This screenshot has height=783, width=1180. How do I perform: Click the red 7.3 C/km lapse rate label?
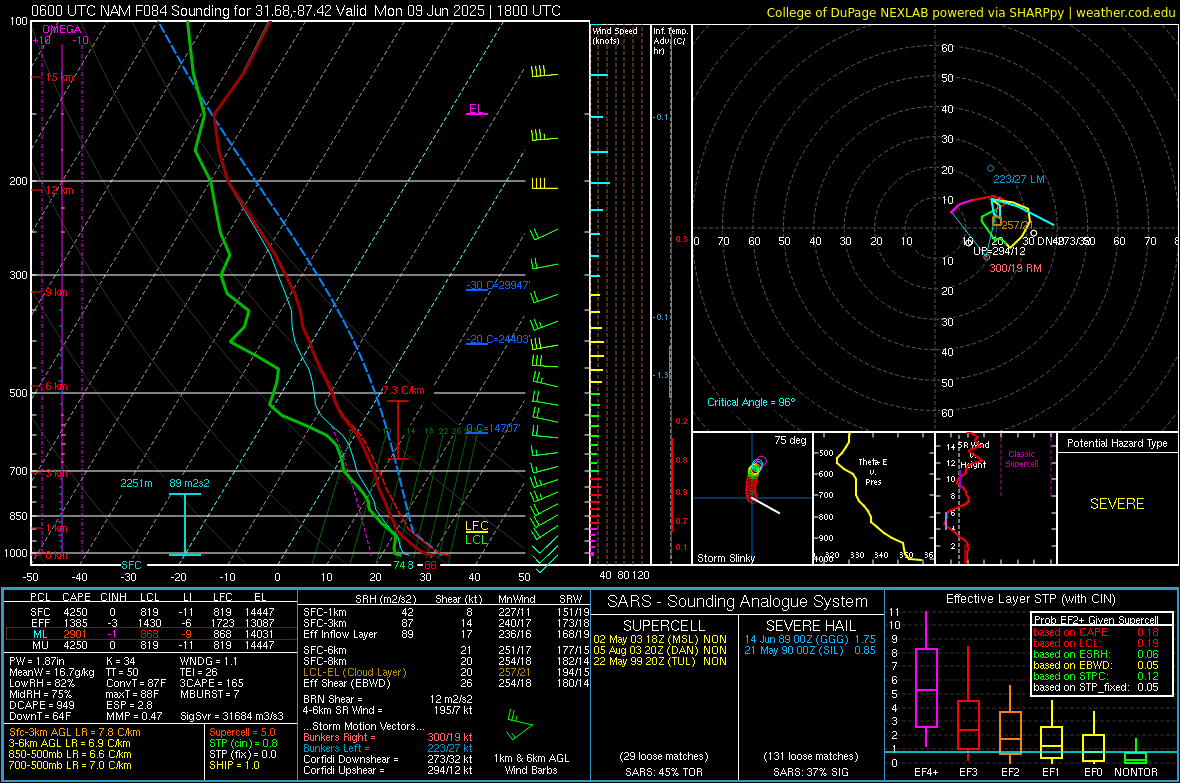403,391
